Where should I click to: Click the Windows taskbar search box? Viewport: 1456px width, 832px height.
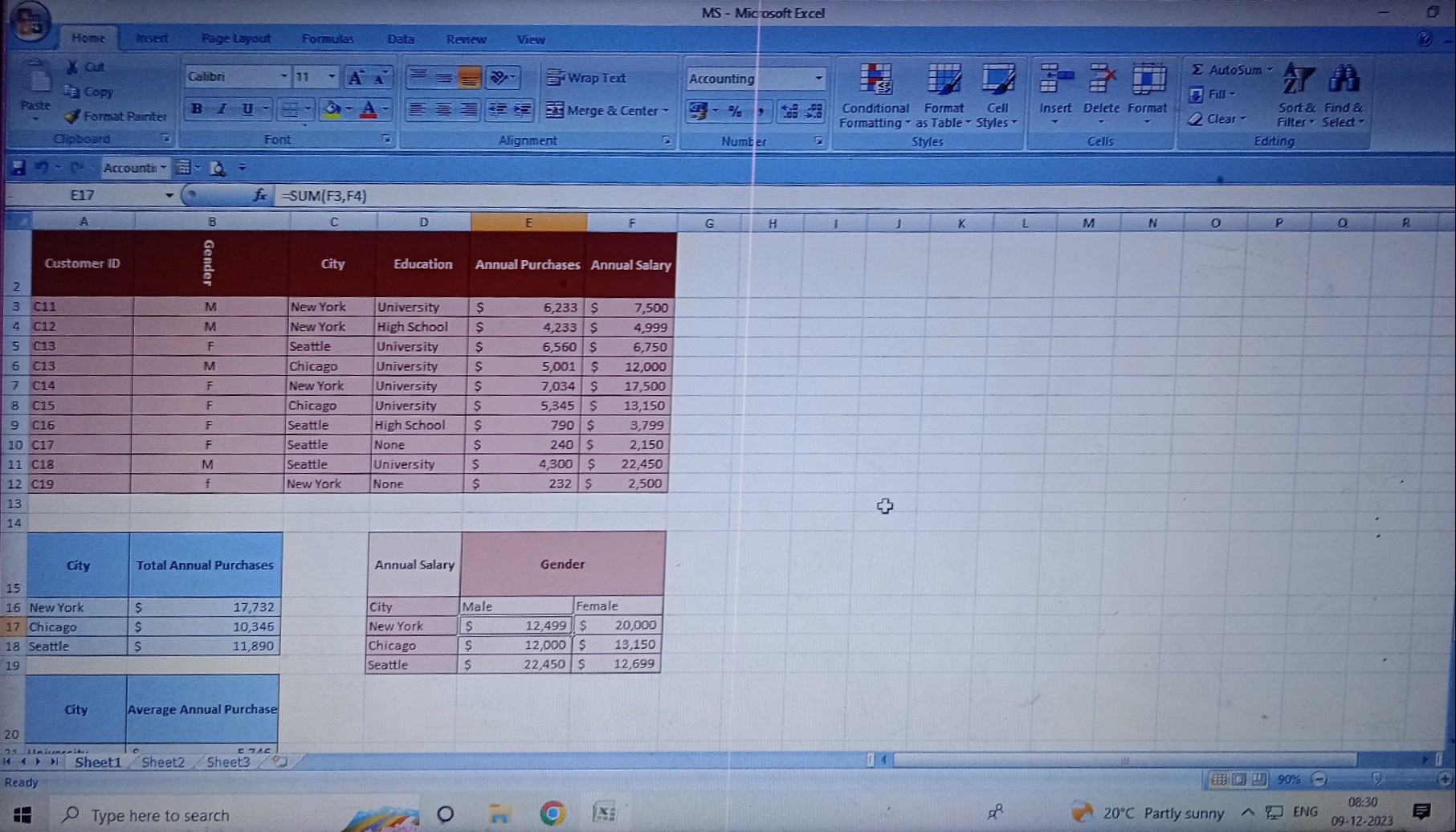[161, 815]
